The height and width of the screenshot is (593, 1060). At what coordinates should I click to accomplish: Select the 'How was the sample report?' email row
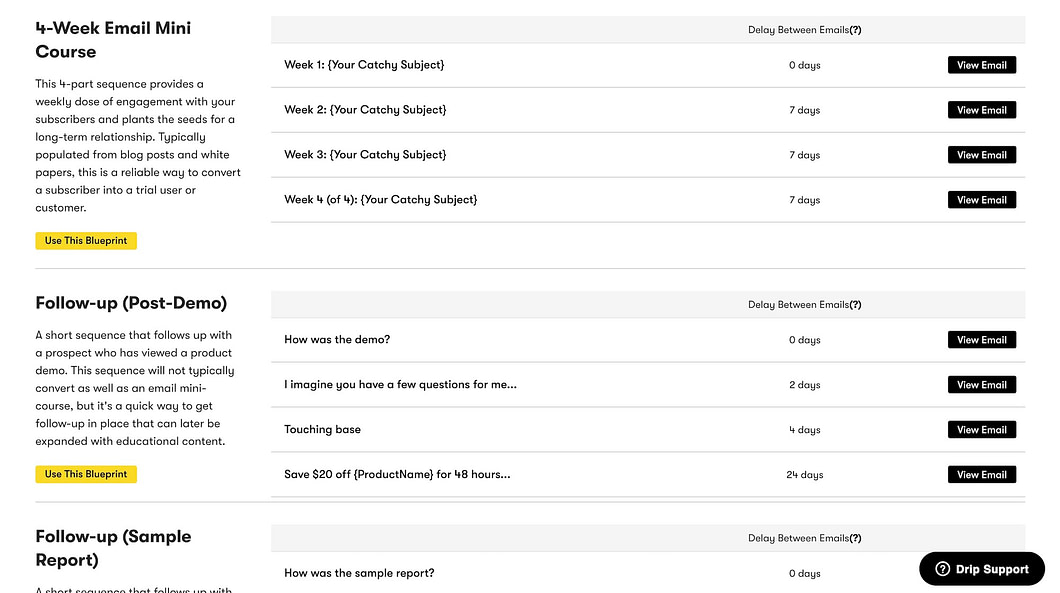[360, 572]
